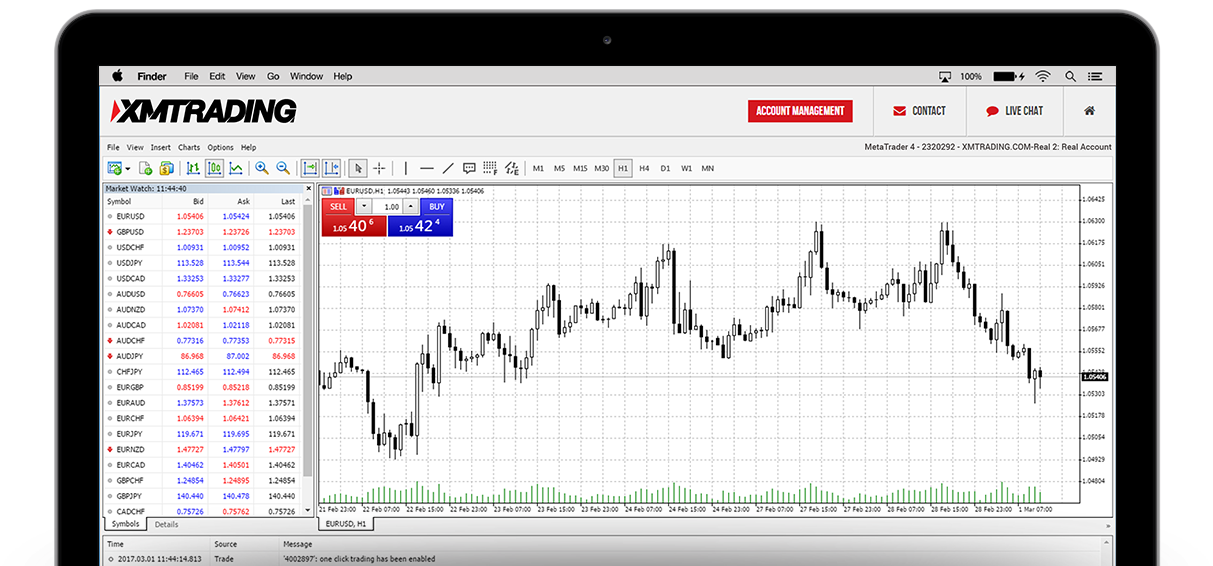Image resolution: width=1213 pixels, height=566 pixels.
Task: Open the LIVE CHAT link
Action: (x=1014, y=111)
